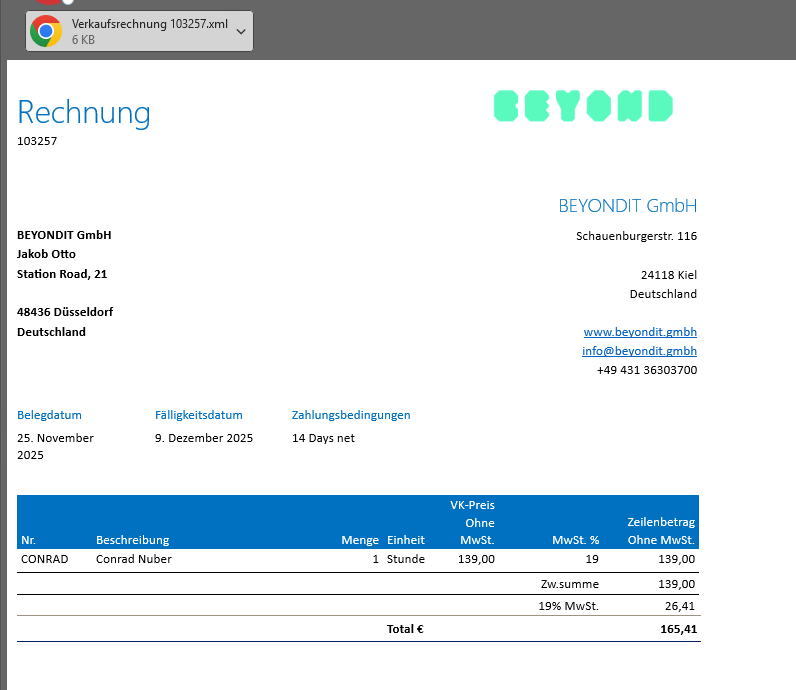This screenshot has width=796, height=690.
Task: Click the Menge column header
Action: point(360,540)
